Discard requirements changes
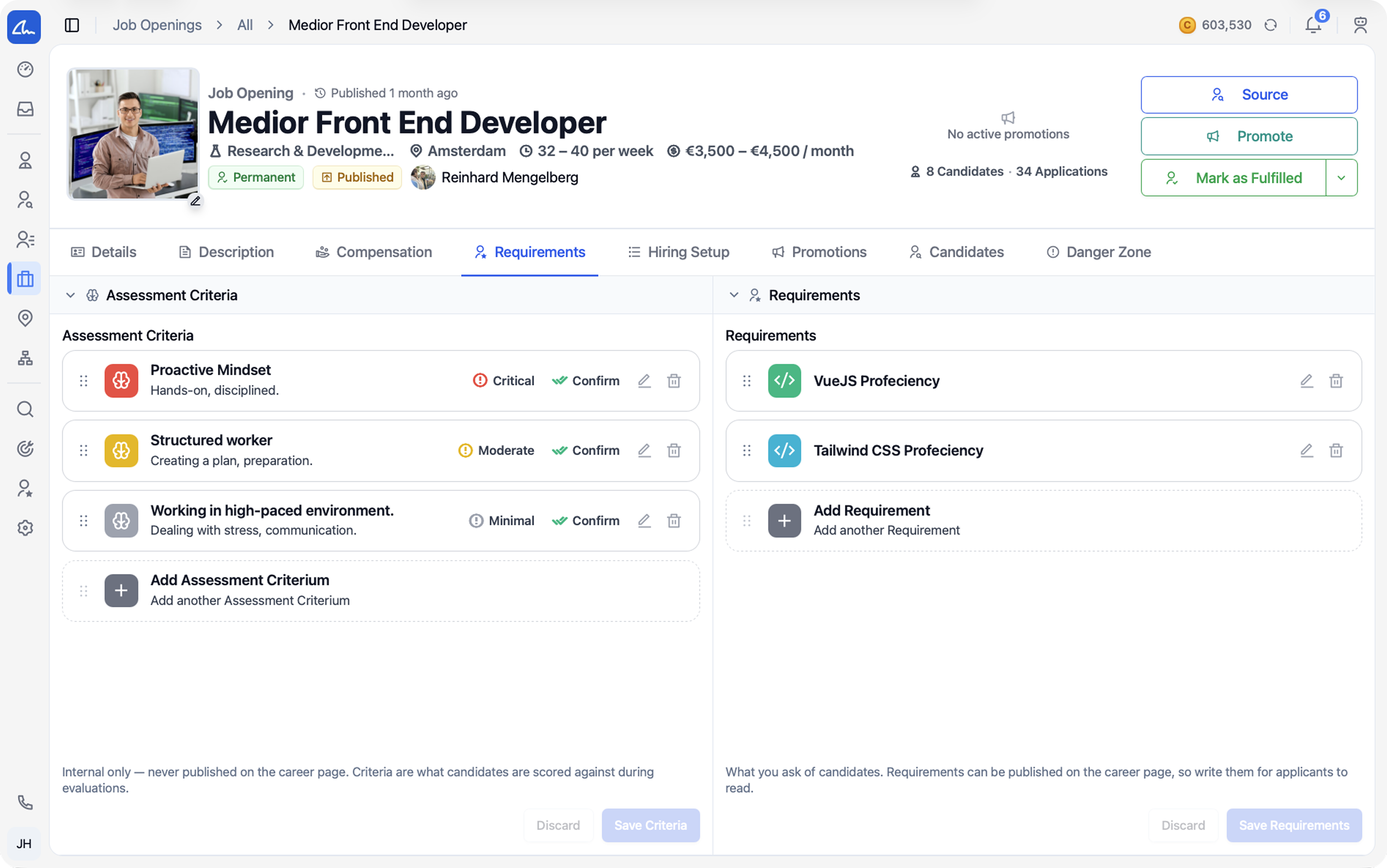 point(1183,826)
